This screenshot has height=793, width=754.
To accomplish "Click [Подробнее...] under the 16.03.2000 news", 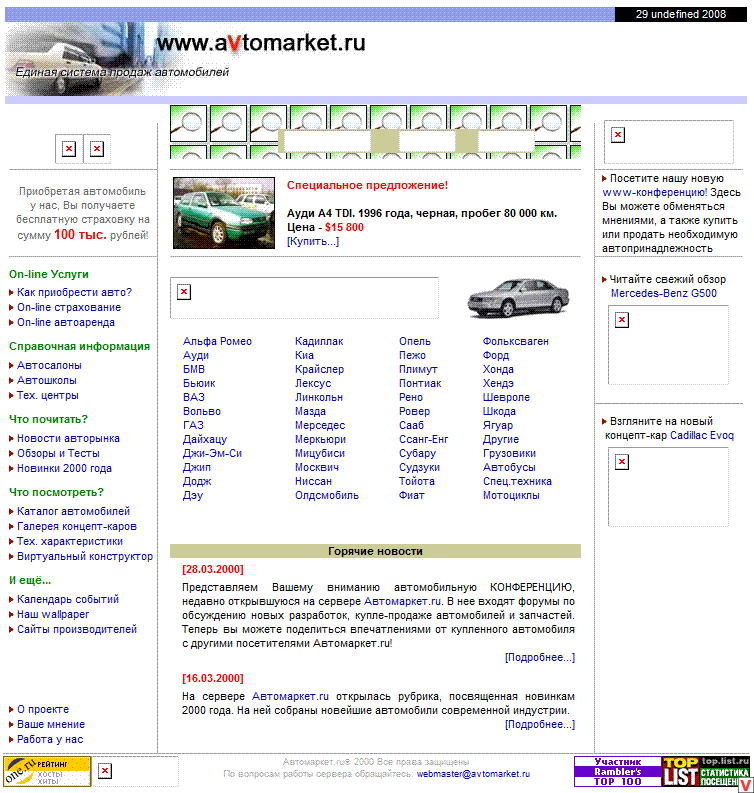I will [x=540, y=725].
